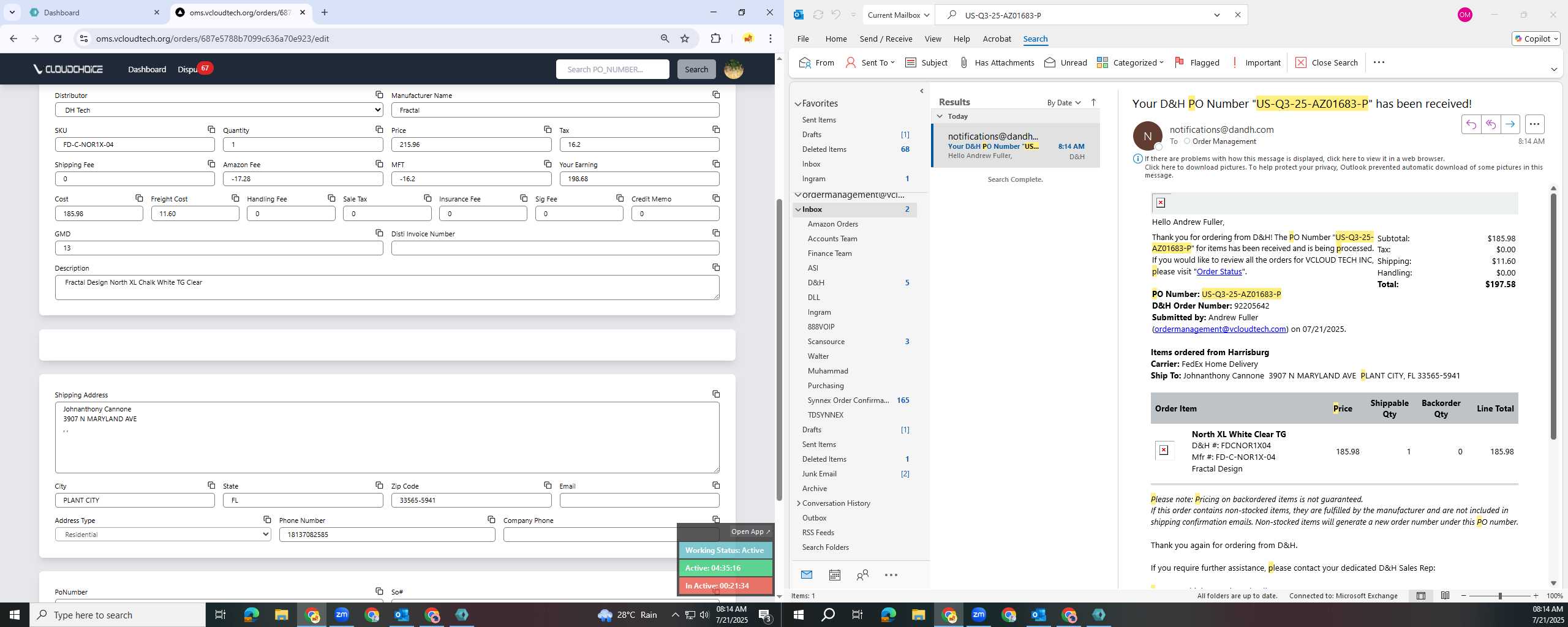Open Zoom from left taskbar
This screenshot has width=1568, height=627.
[x=342, y=615]
